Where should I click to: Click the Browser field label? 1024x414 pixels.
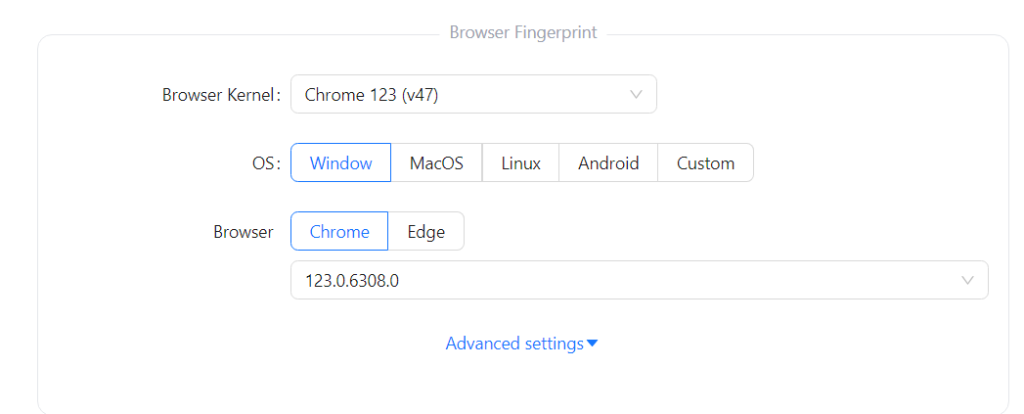243,232
